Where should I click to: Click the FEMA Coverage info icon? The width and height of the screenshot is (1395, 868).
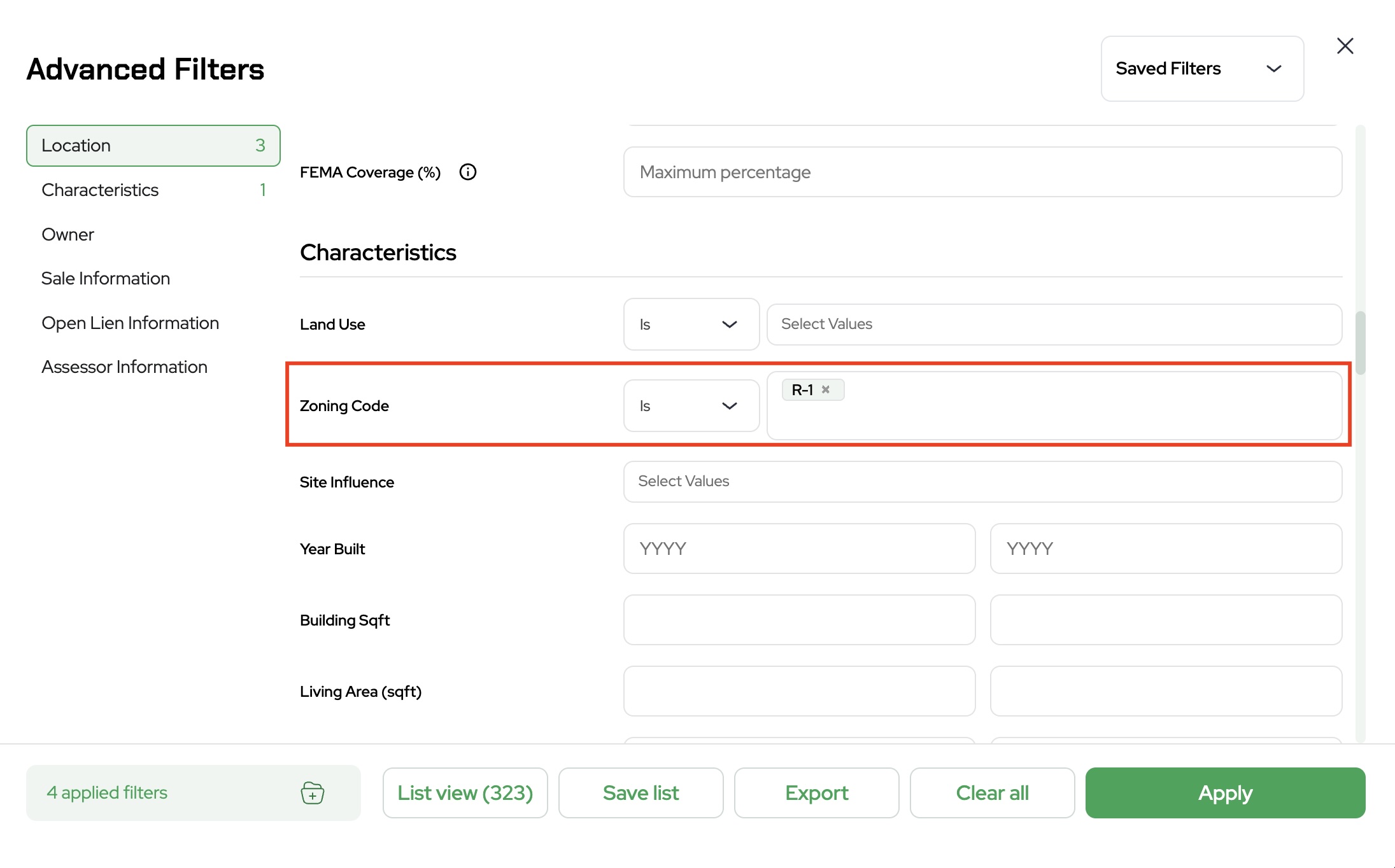(x=468, y=172)
